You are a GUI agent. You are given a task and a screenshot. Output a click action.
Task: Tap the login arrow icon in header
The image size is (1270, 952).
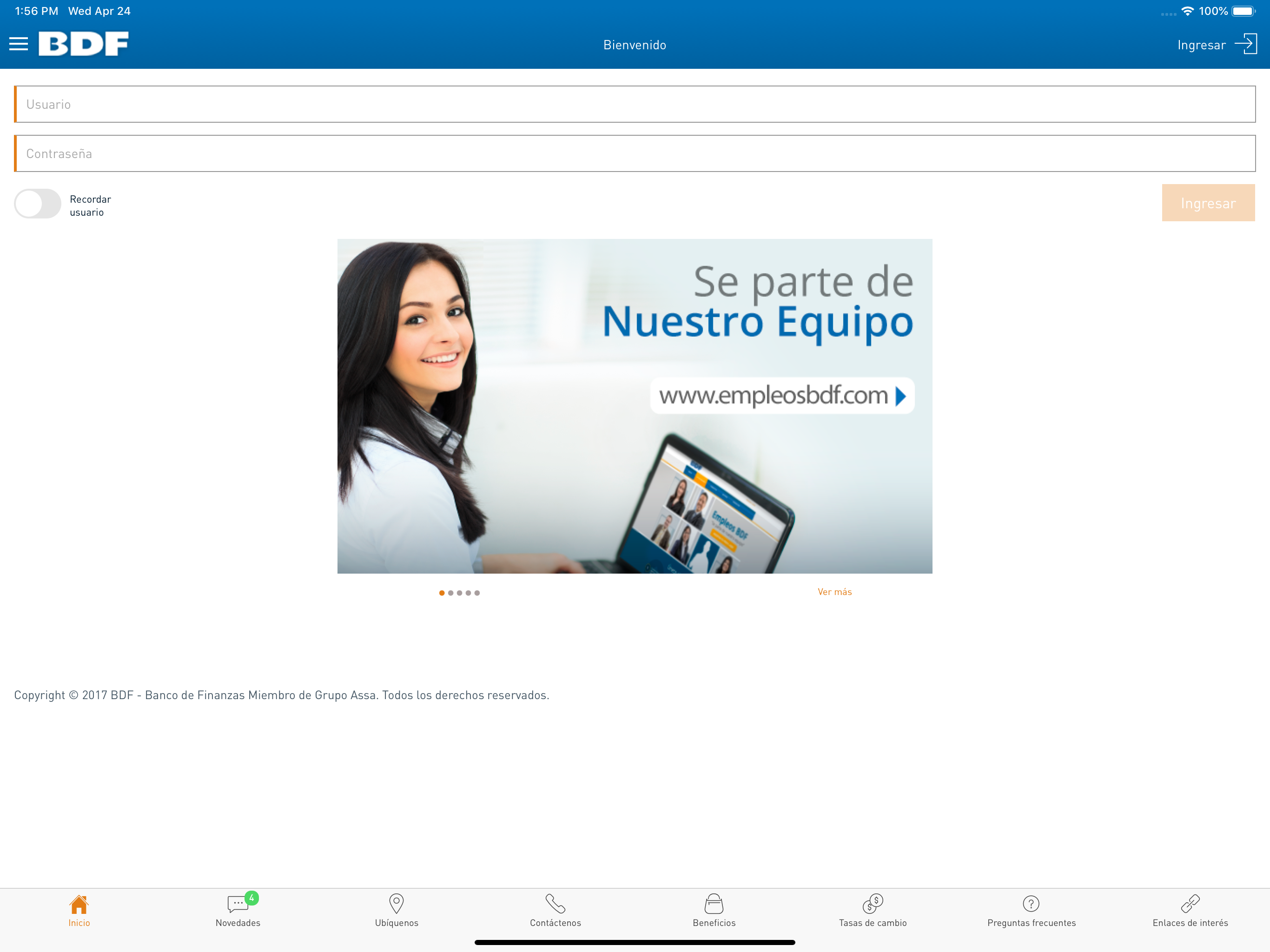[1246, 44]
